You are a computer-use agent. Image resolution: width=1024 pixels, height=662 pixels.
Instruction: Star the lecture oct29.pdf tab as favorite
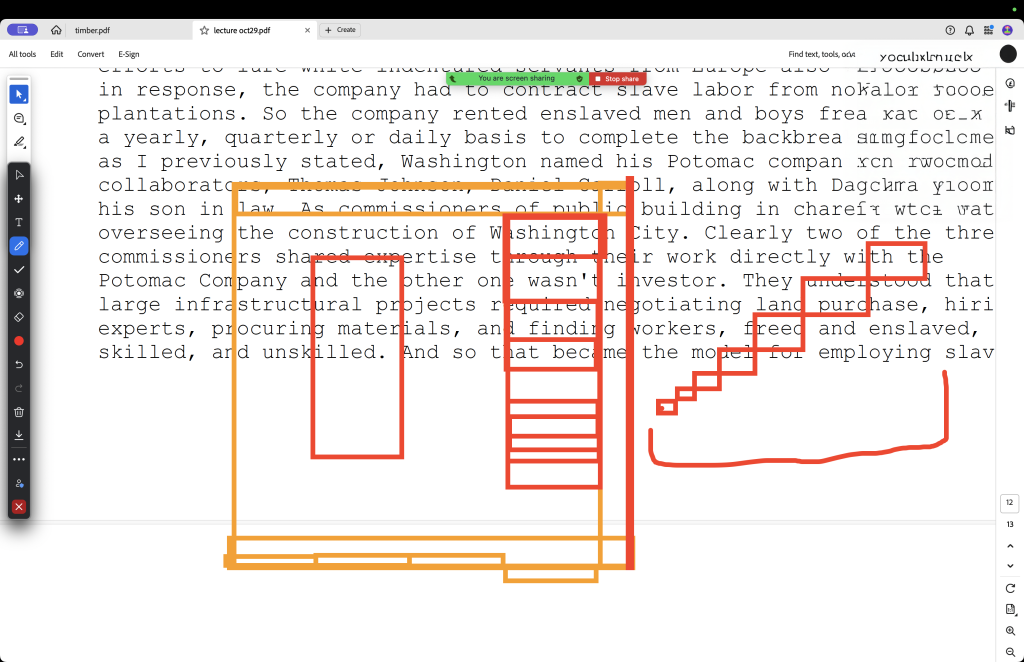204,31
